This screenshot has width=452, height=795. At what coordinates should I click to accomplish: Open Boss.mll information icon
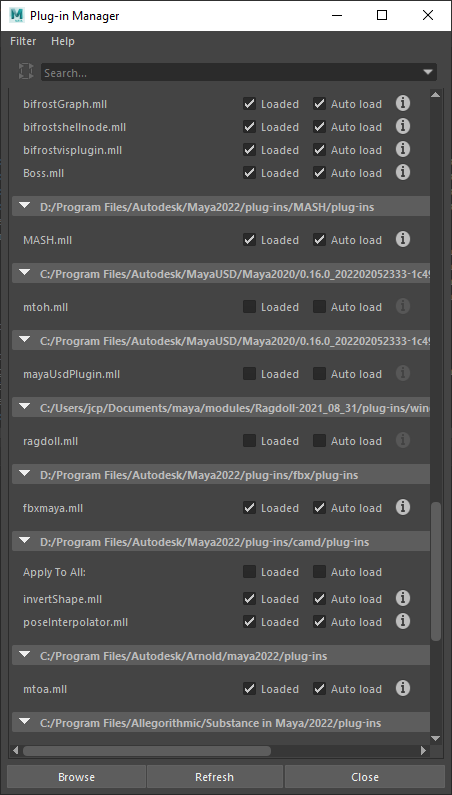(403, 172)
